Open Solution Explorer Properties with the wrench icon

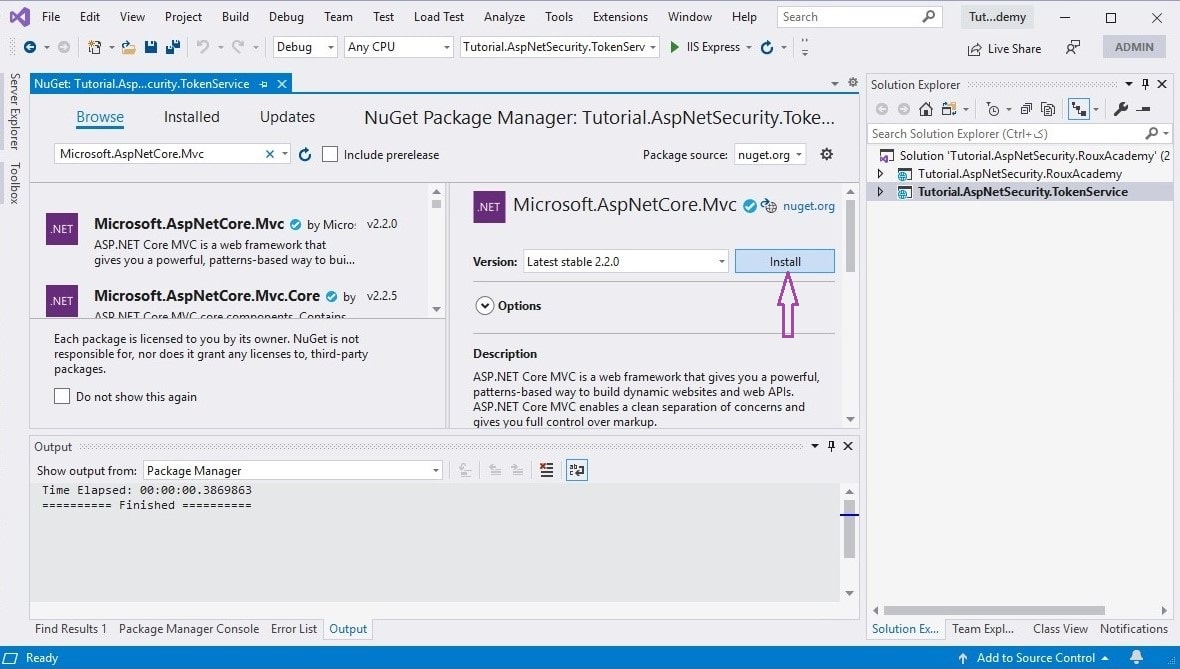(x=1121, y=108)
